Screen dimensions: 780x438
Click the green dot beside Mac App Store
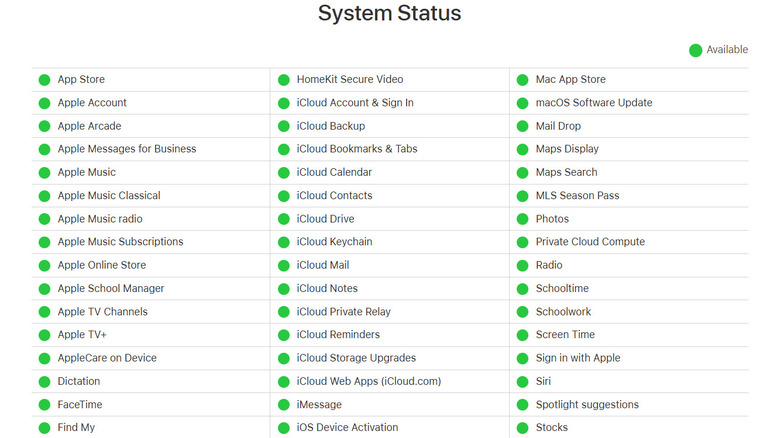click(522, 80)
